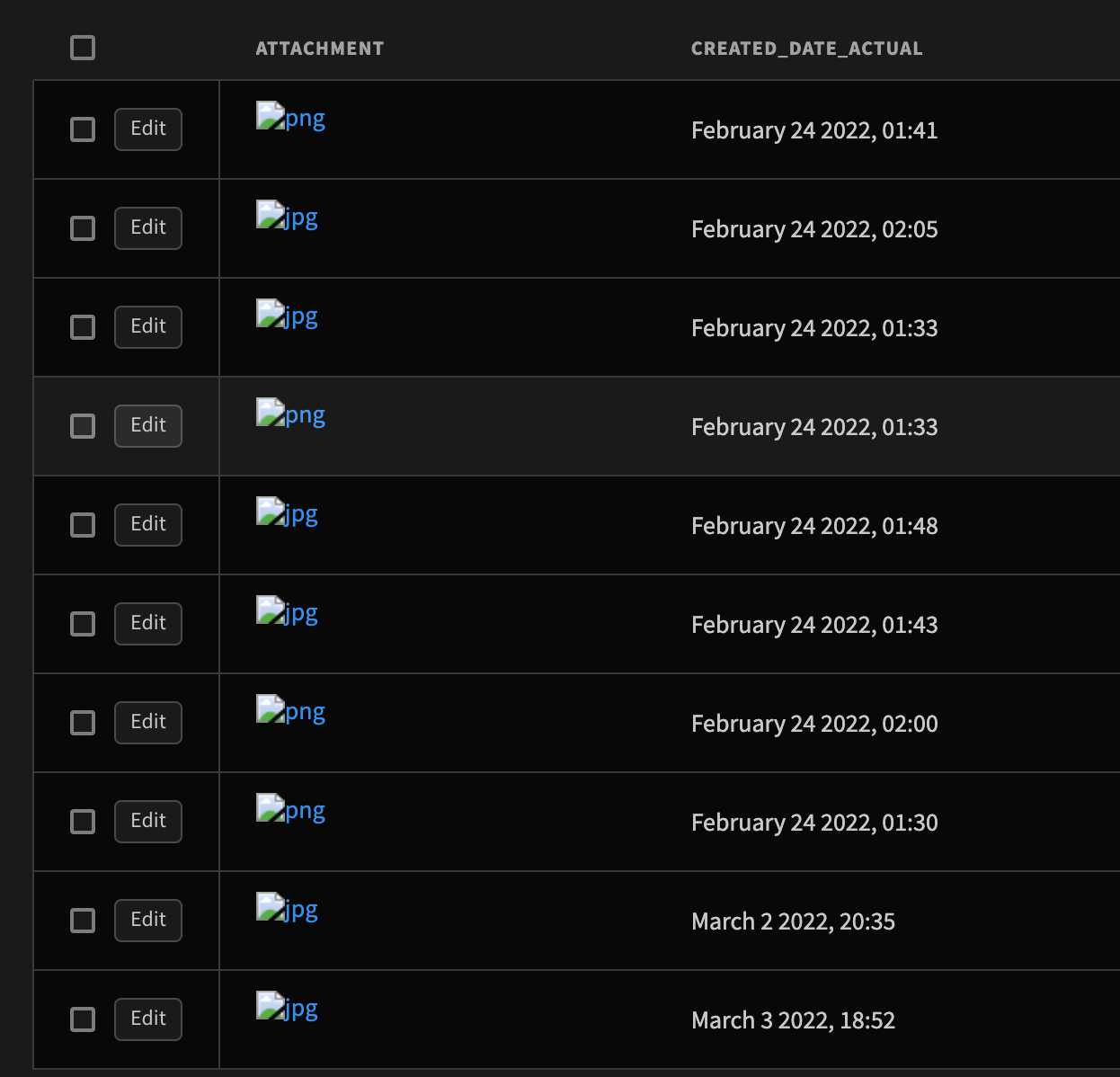
Task: Tick the checkbox of the 01:33 jpg row
Action: [x=83, y=327]
